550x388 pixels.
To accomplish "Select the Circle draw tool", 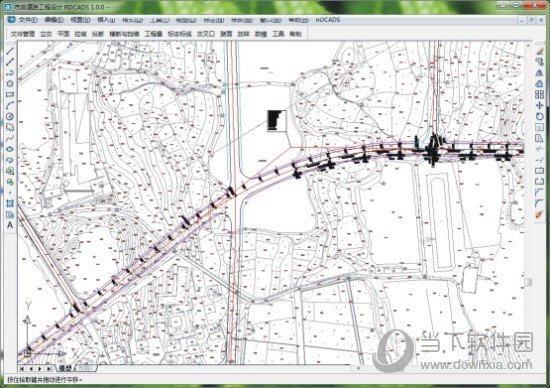I will click(x=10, y=116).
